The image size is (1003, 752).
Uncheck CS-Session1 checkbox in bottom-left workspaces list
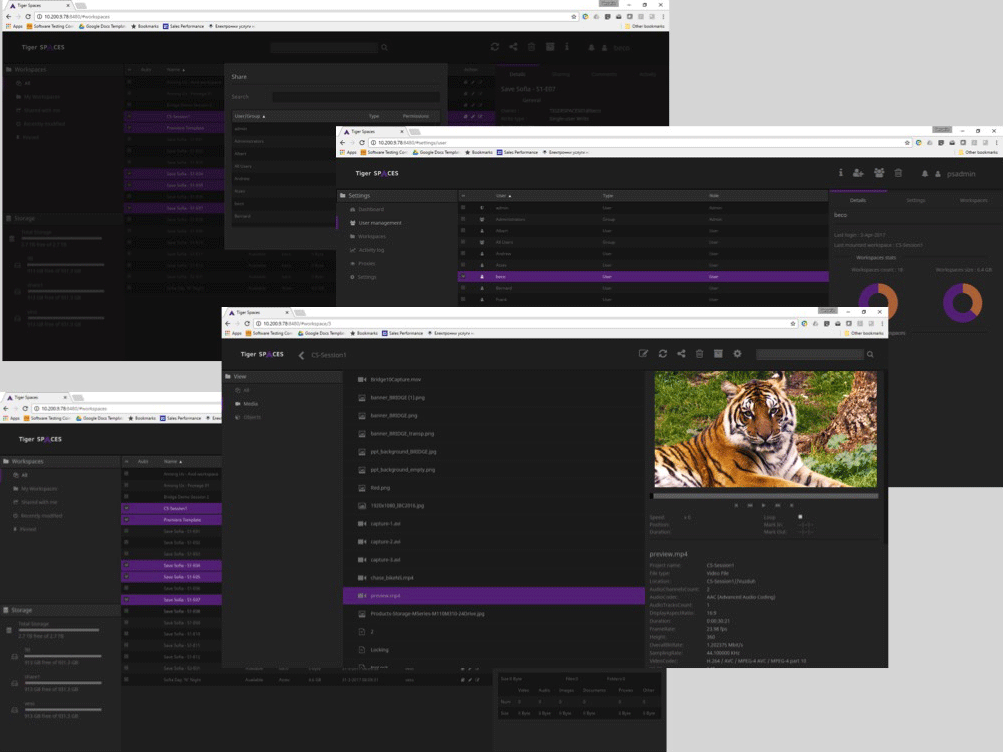coord(126,508)
